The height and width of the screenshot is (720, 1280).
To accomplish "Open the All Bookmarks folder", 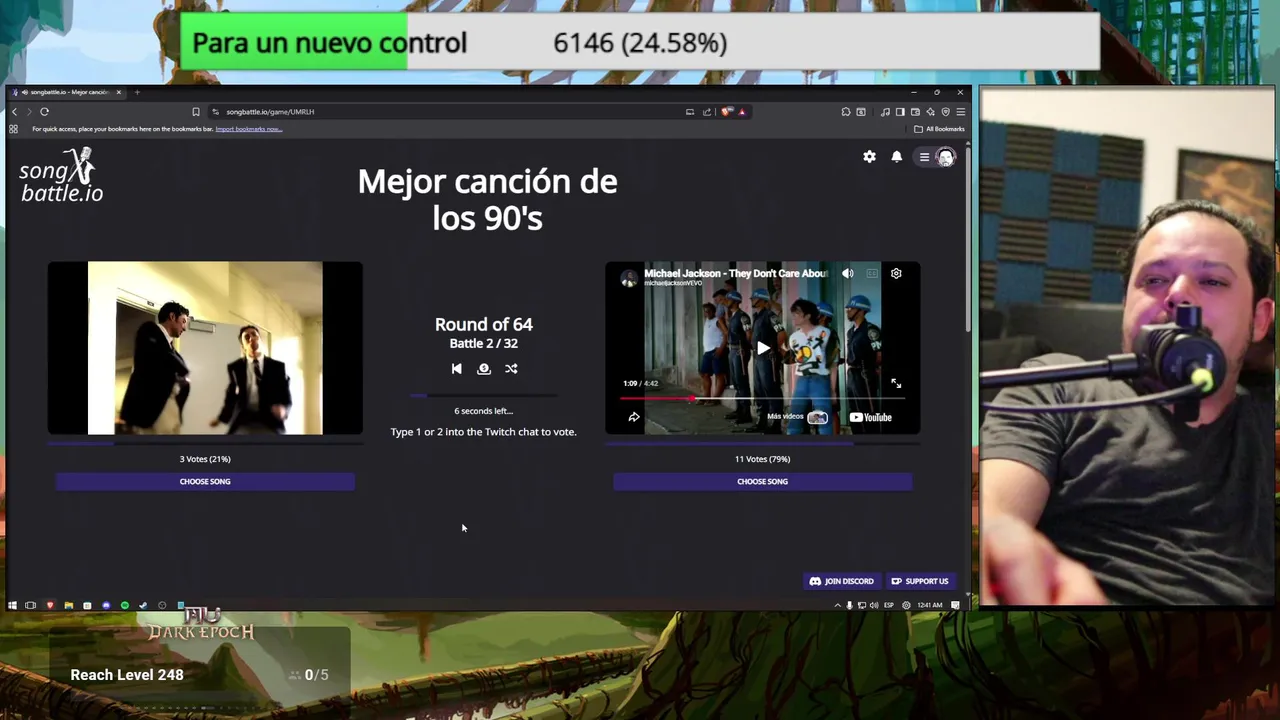I will coord(939,129).
